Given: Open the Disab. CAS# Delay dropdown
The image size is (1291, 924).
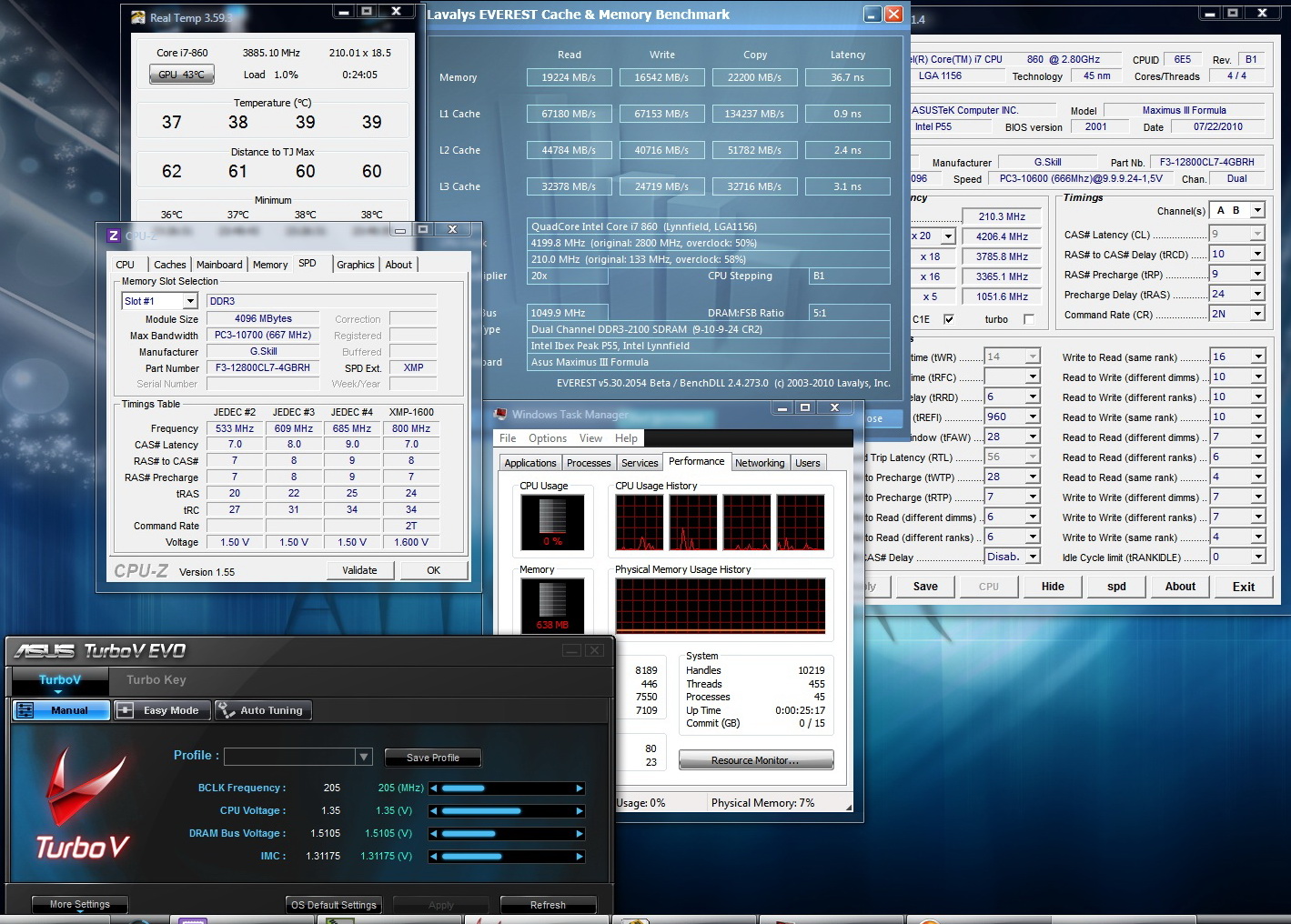Looking at the screenshot, I should (1033, 557).
